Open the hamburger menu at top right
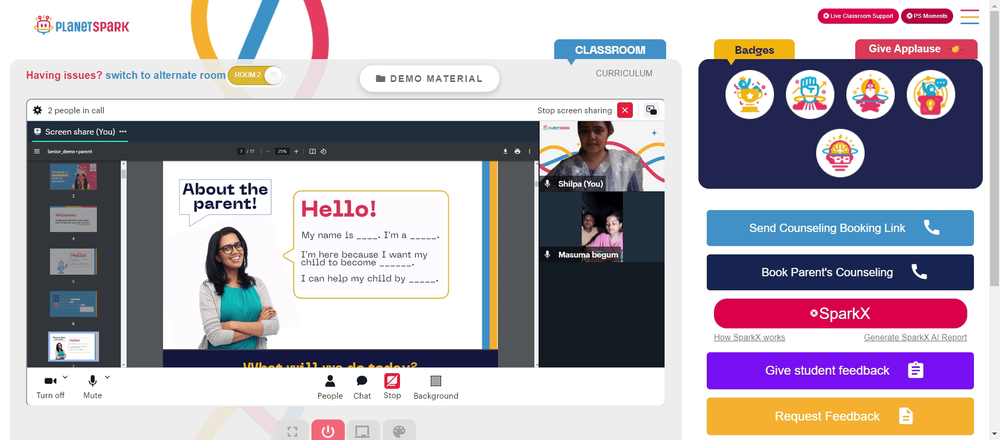The width and height of the screenshot is (1000, 440). (x=969, y=17)
